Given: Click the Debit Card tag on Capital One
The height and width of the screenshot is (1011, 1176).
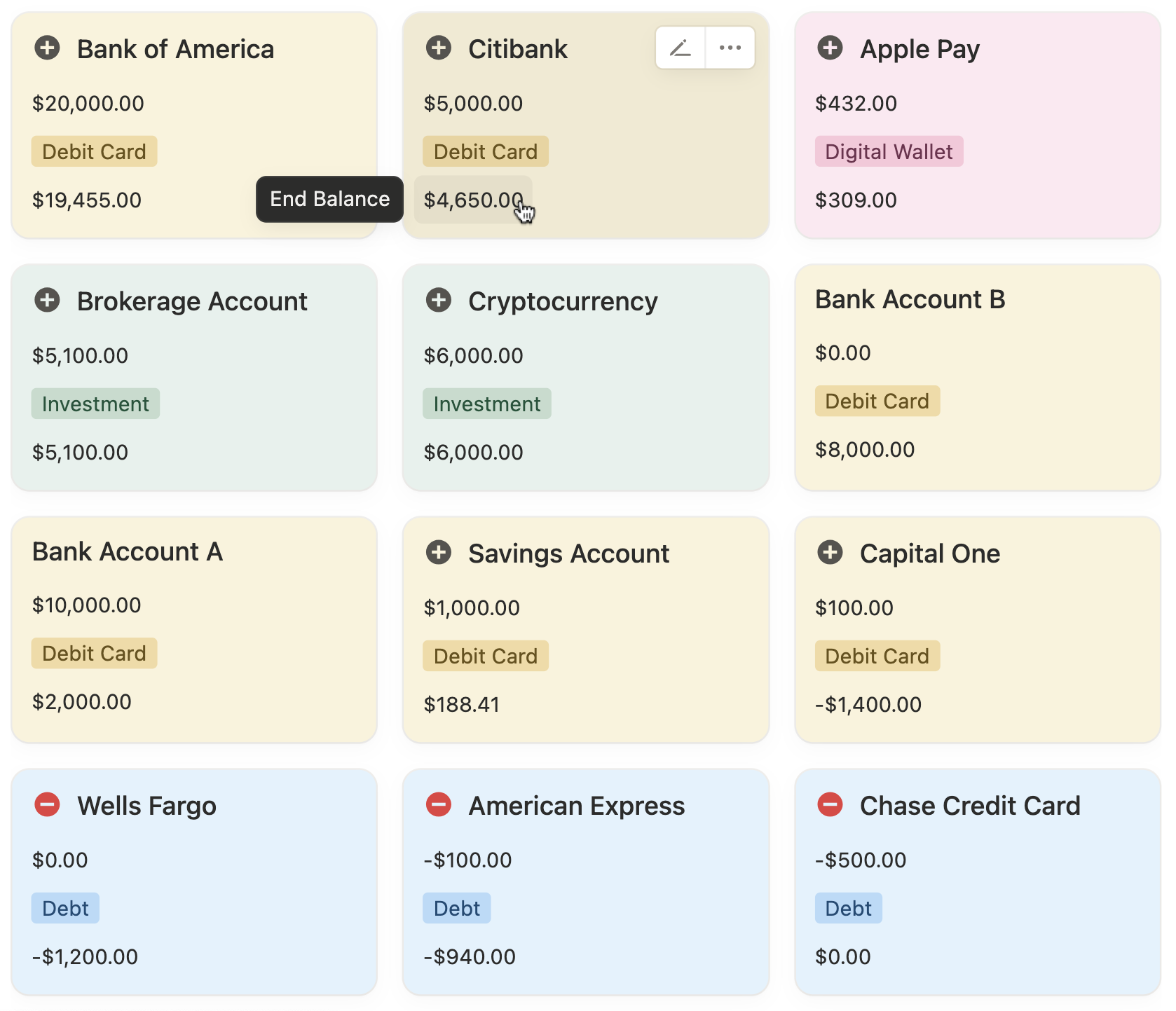Looking at the screenshot, I should pos(877,656).
